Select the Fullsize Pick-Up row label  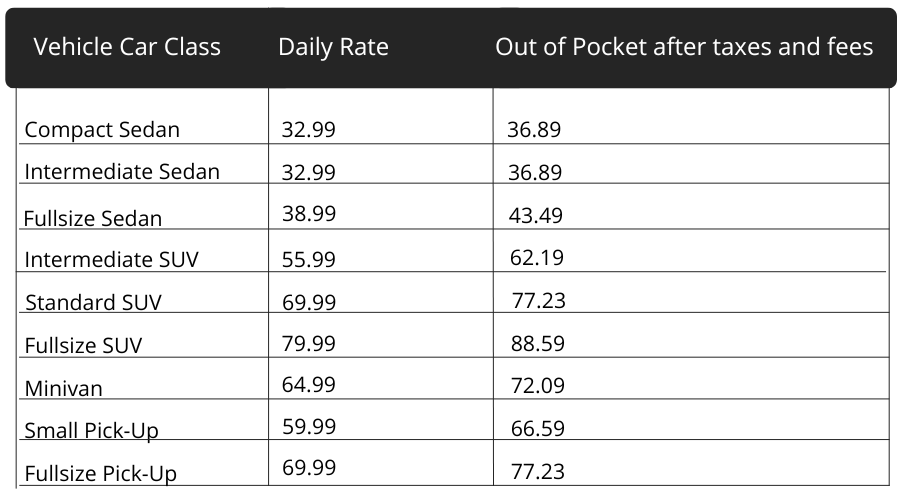click(x=100, y=473)
